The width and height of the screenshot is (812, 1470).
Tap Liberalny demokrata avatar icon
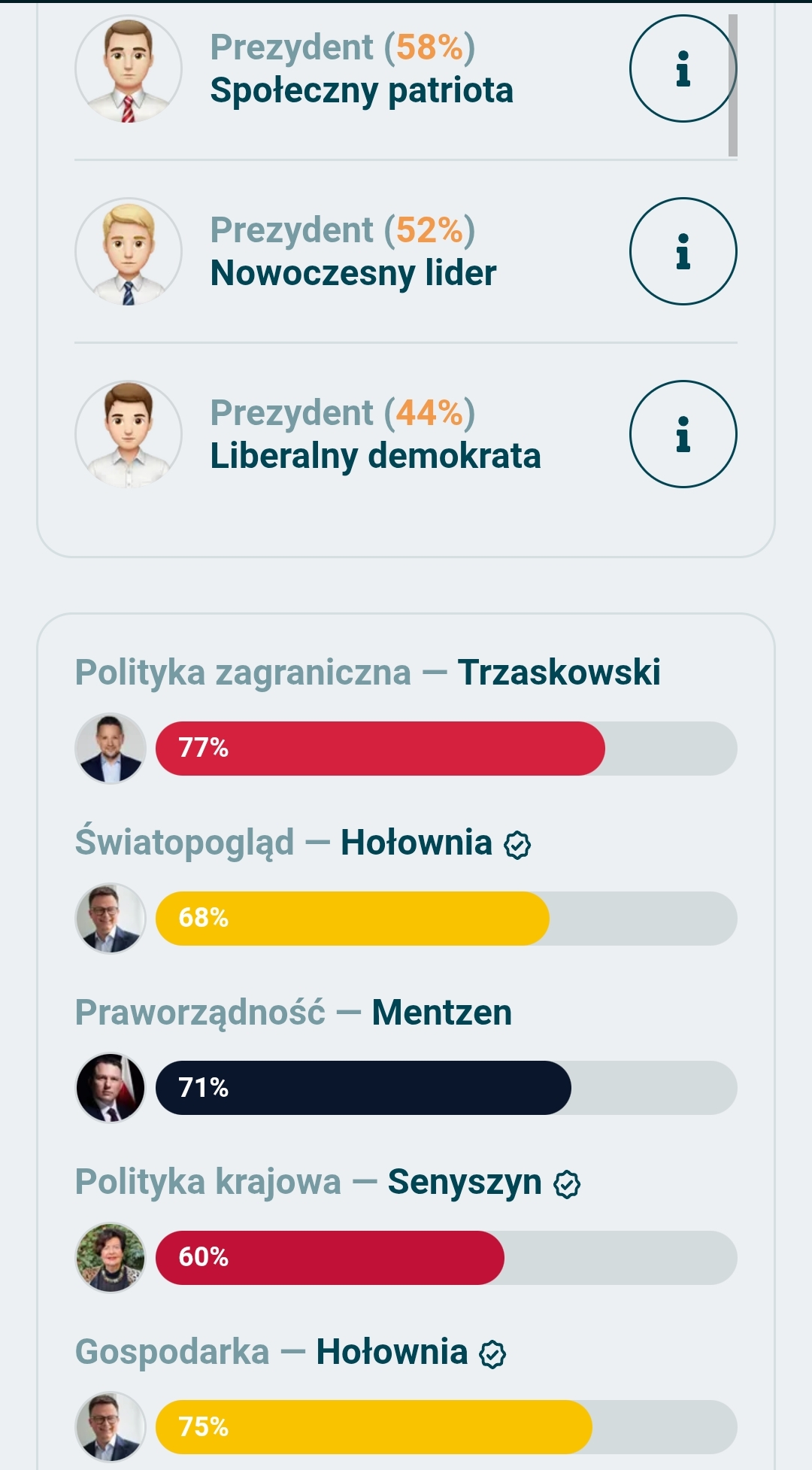point(129,434)
